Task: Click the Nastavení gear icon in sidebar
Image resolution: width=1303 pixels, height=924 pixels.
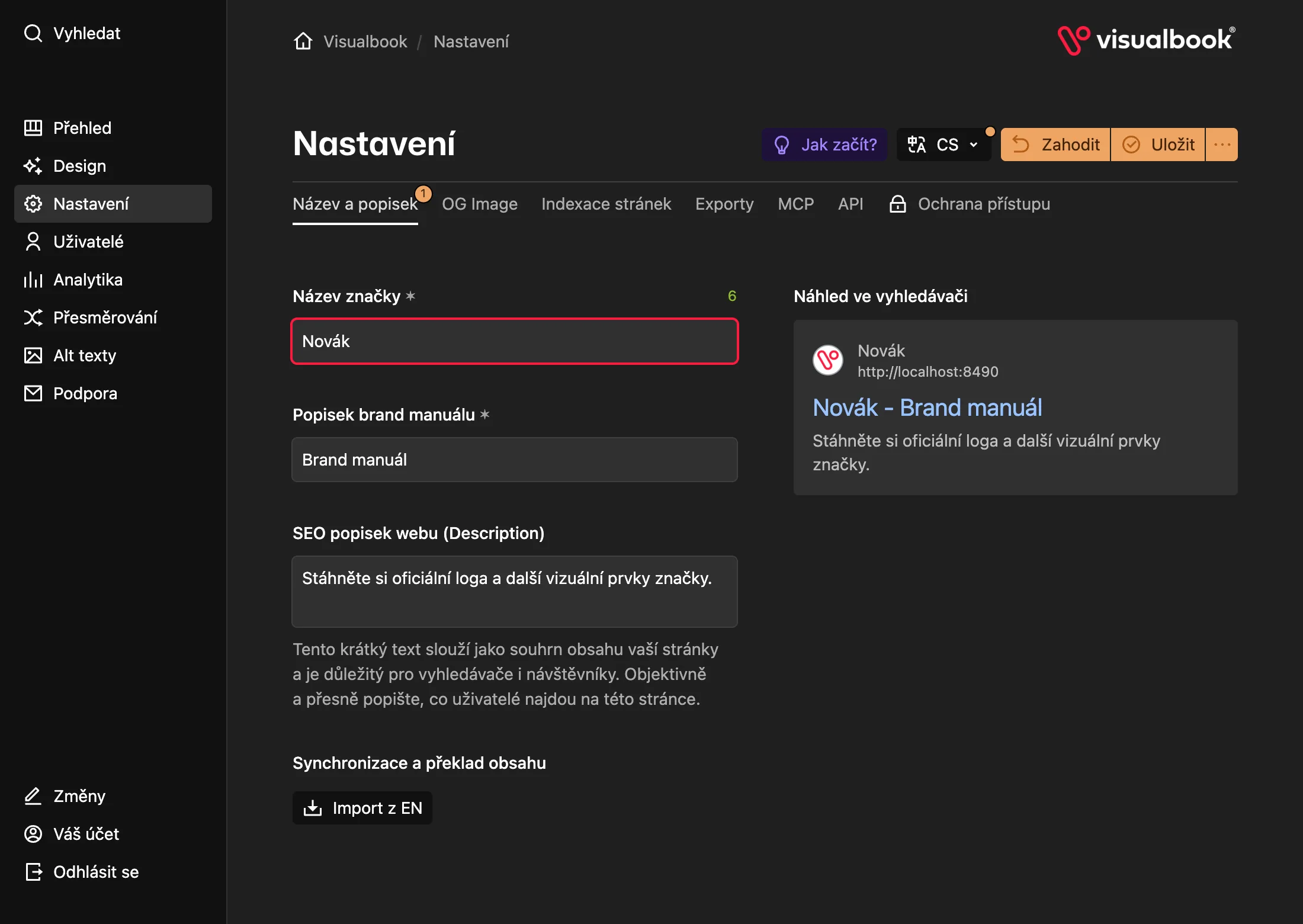Action: pyautogui.click(x=33, y=204)
